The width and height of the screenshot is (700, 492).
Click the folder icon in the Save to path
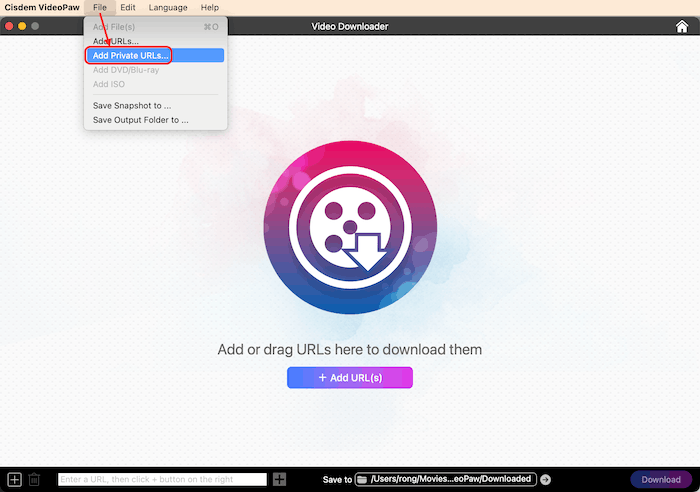(362, 480)
